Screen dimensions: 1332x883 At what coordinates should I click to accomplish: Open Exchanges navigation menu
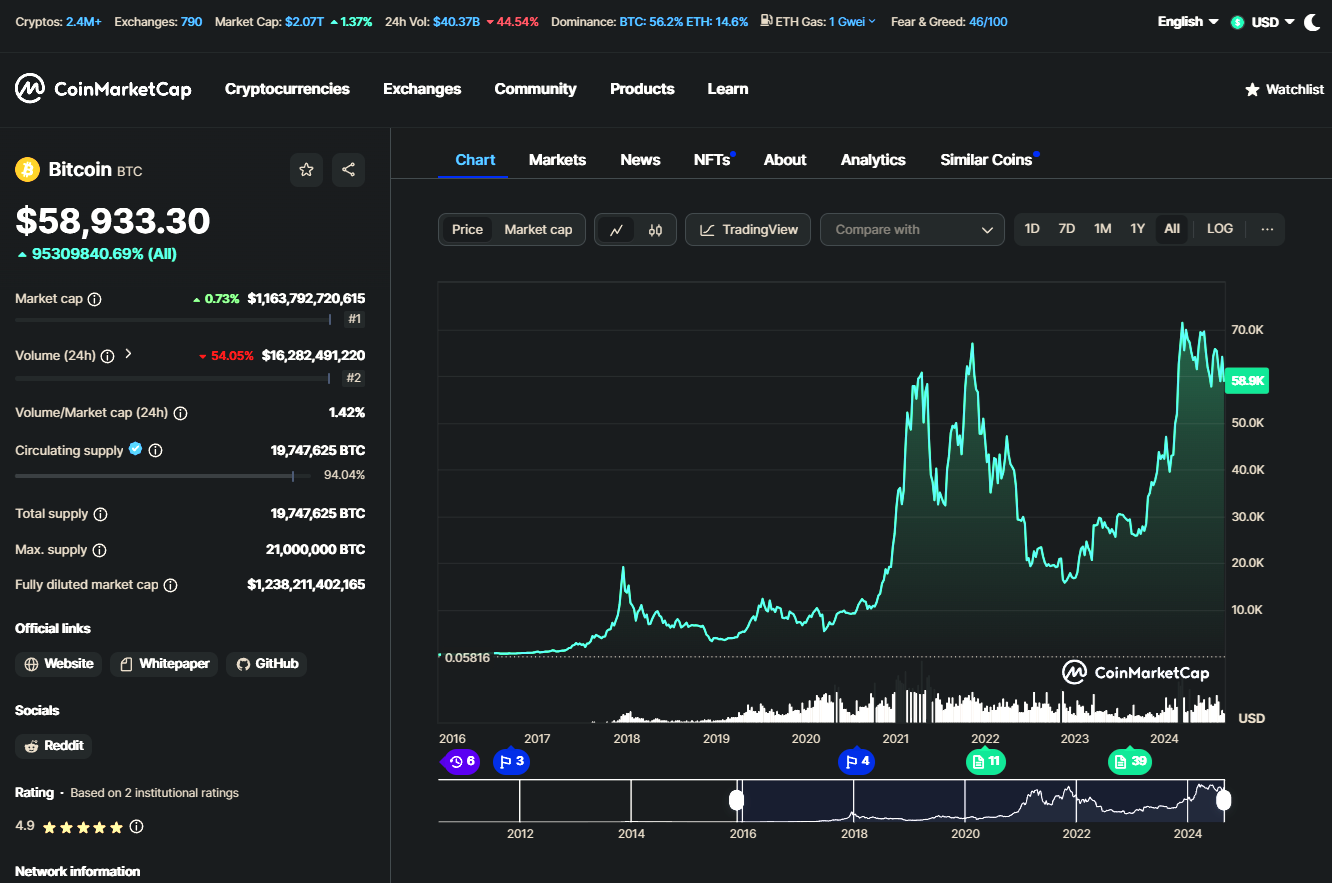click(x=422, y=89)
